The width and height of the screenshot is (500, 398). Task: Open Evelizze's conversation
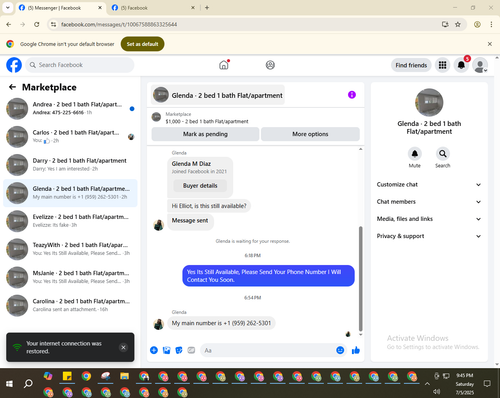coord(70,221)
